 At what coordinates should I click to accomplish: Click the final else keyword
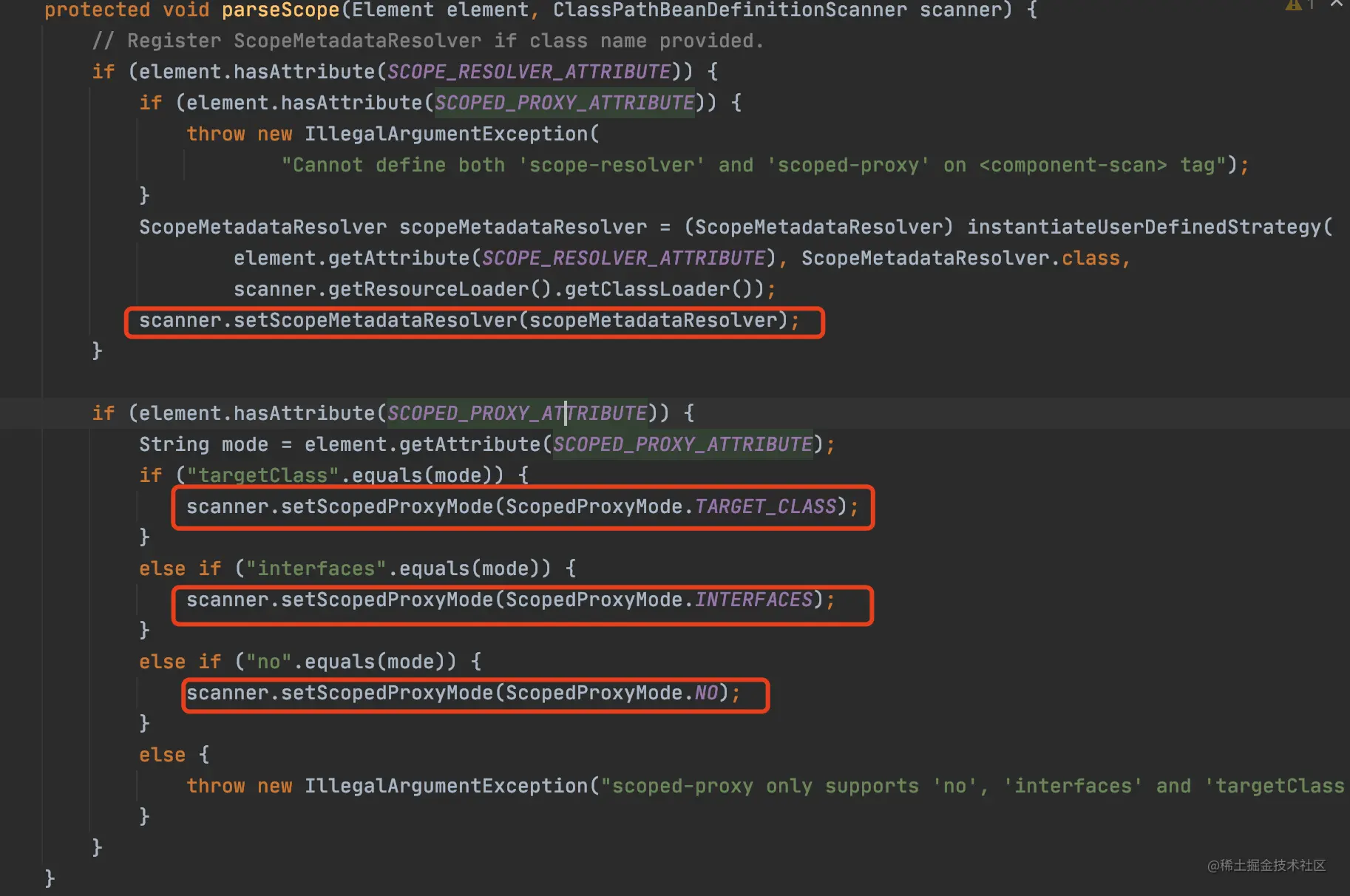[162, 755]
